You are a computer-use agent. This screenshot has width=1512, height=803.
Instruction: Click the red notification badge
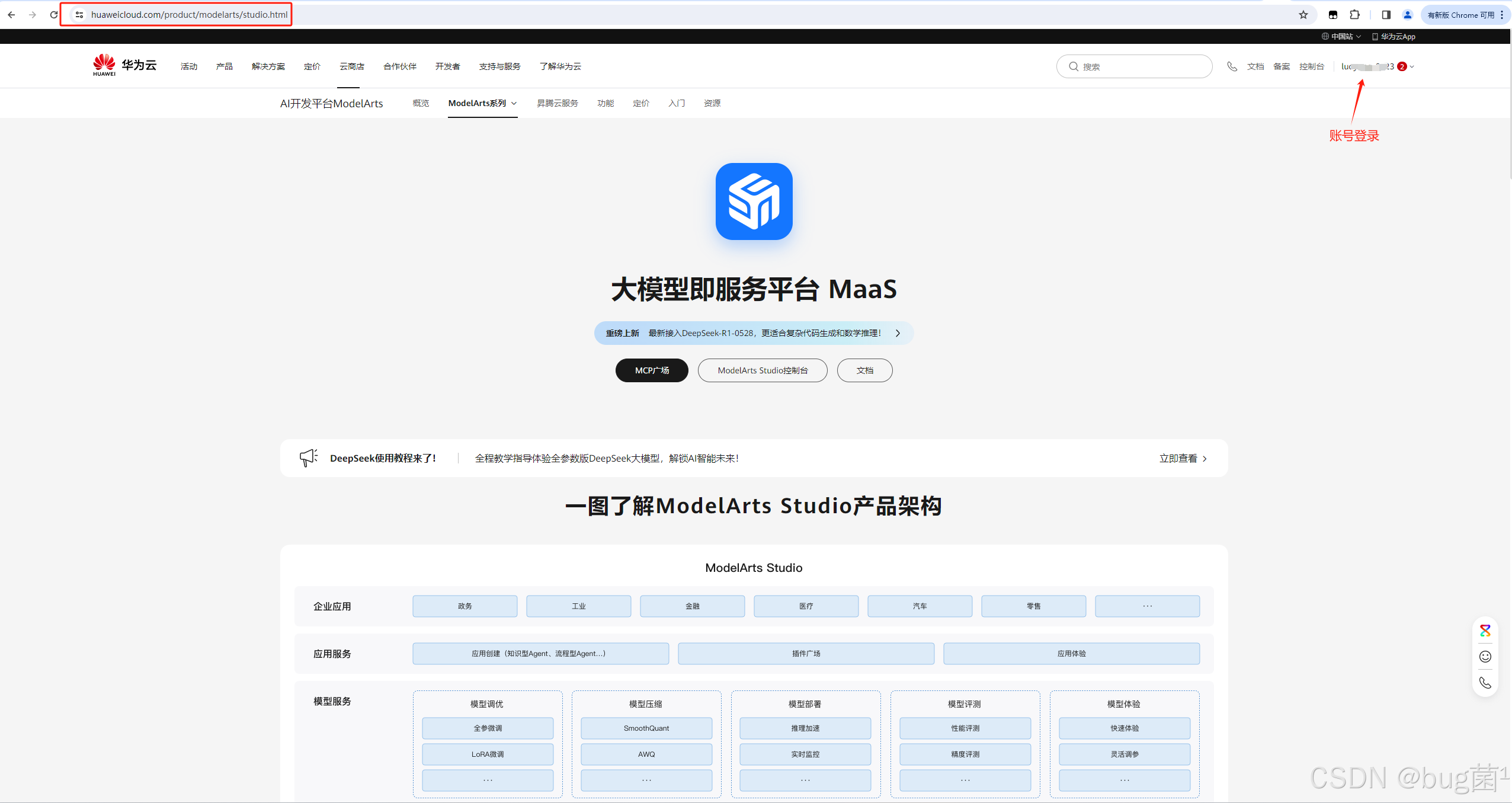pos(1402,66)
